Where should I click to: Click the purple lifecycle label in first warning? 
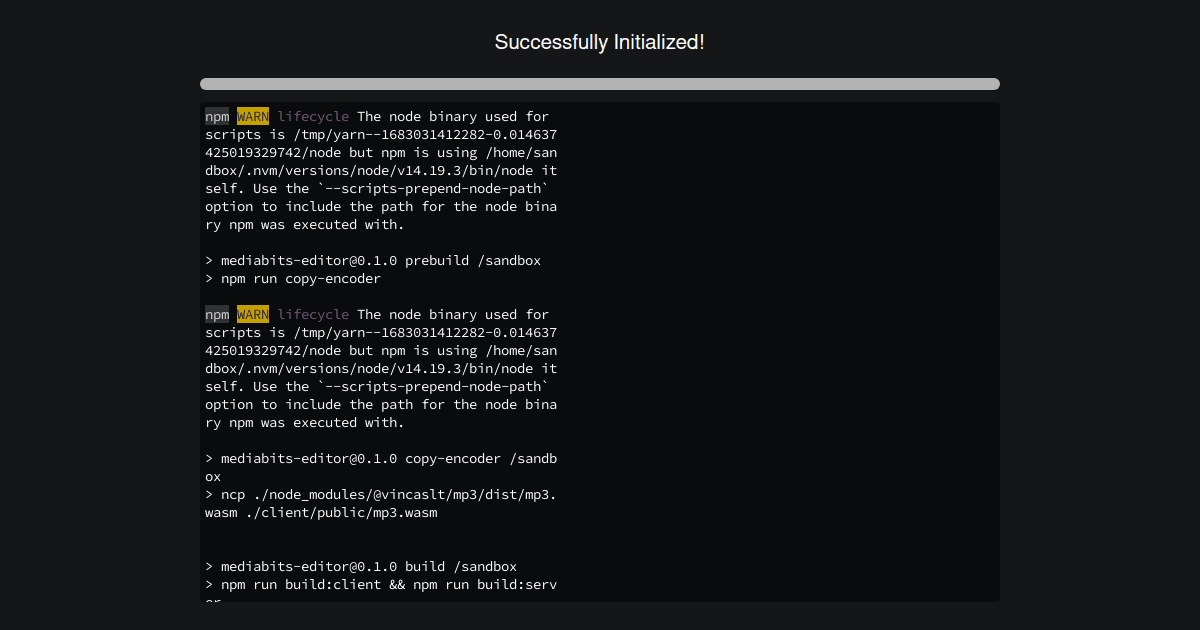pyautogui.click(x=313, y=116)
